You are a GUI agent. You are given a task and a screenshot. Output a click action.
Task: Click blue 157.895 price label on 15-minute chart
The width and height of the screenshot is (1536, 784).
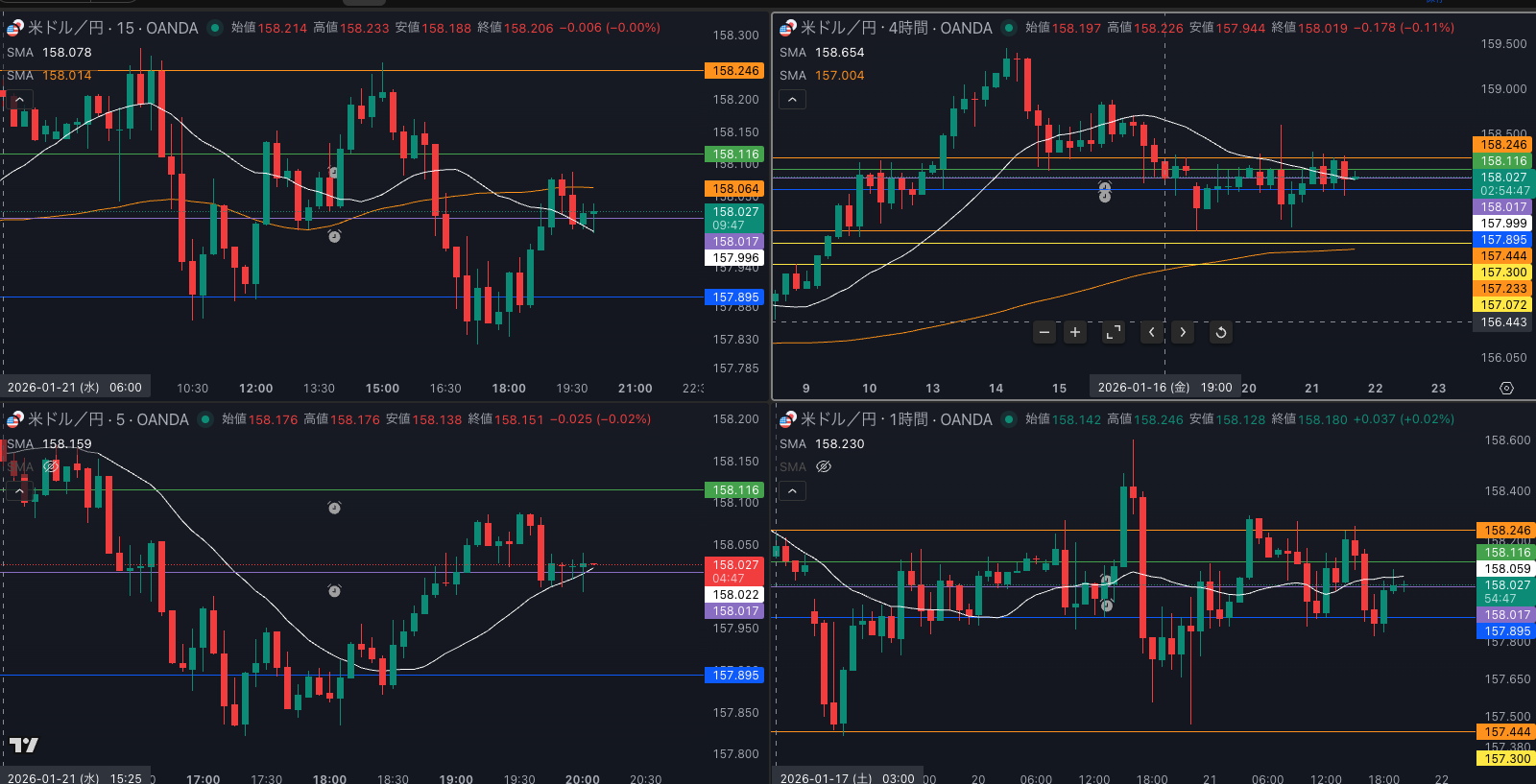[x=735, y=297]
